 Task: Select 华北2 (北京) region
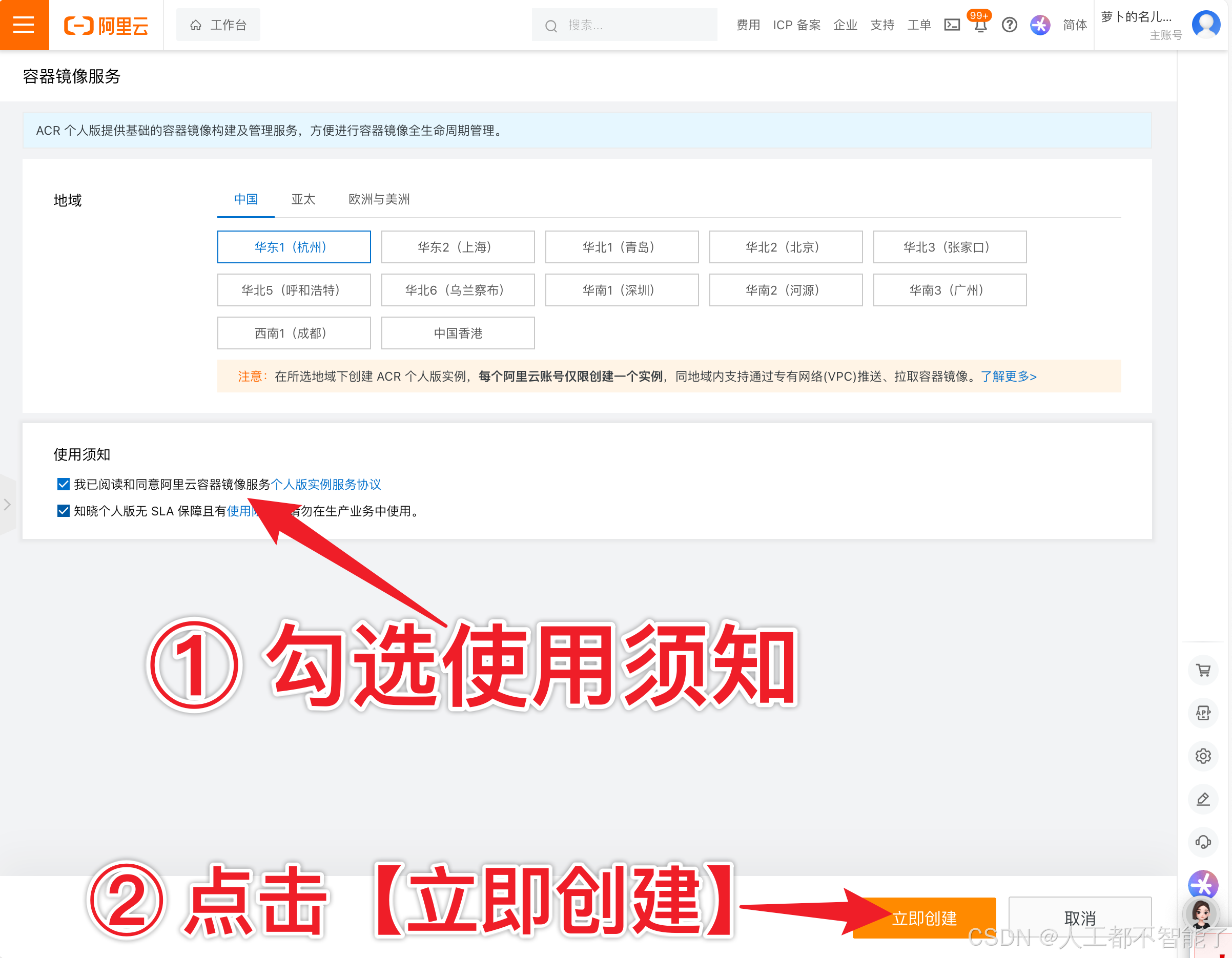click(785, 246)
